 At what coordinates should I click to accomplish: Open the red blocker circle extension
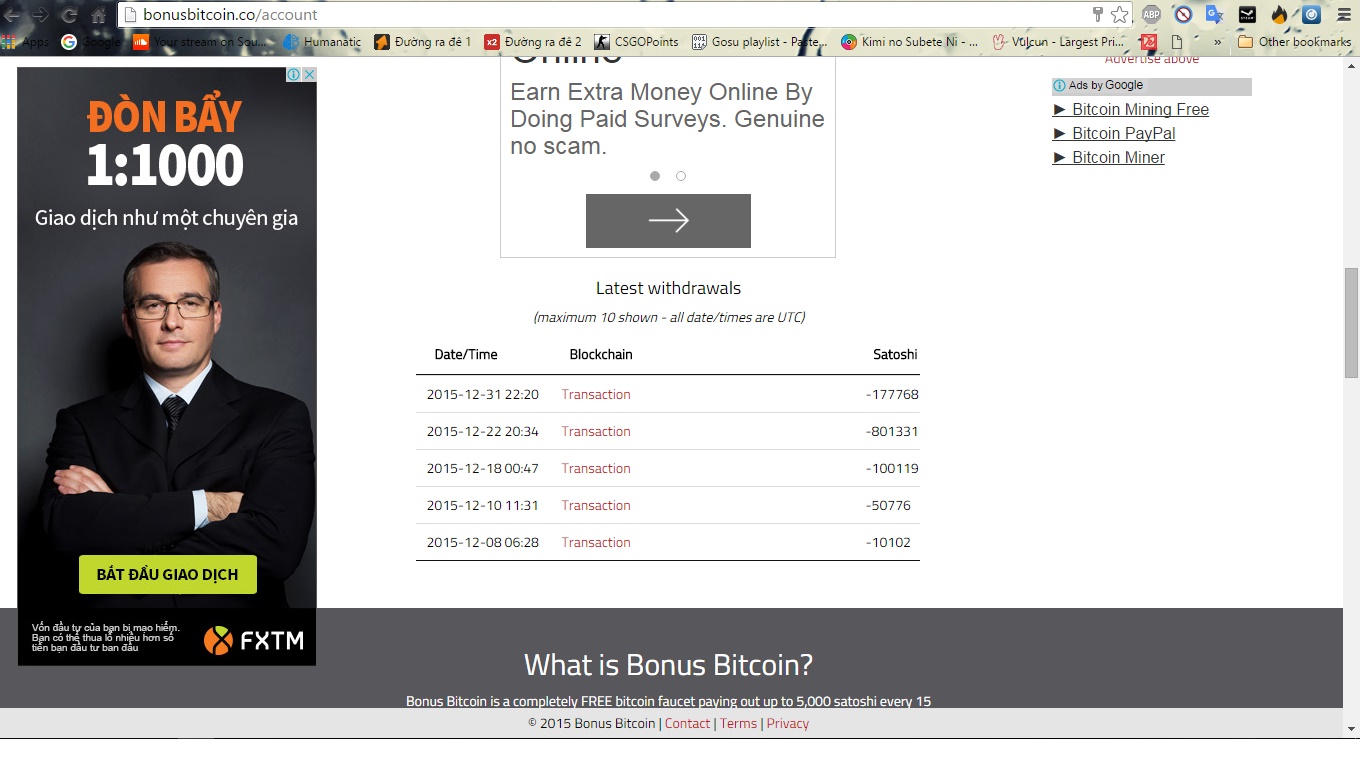[1184, 15]
